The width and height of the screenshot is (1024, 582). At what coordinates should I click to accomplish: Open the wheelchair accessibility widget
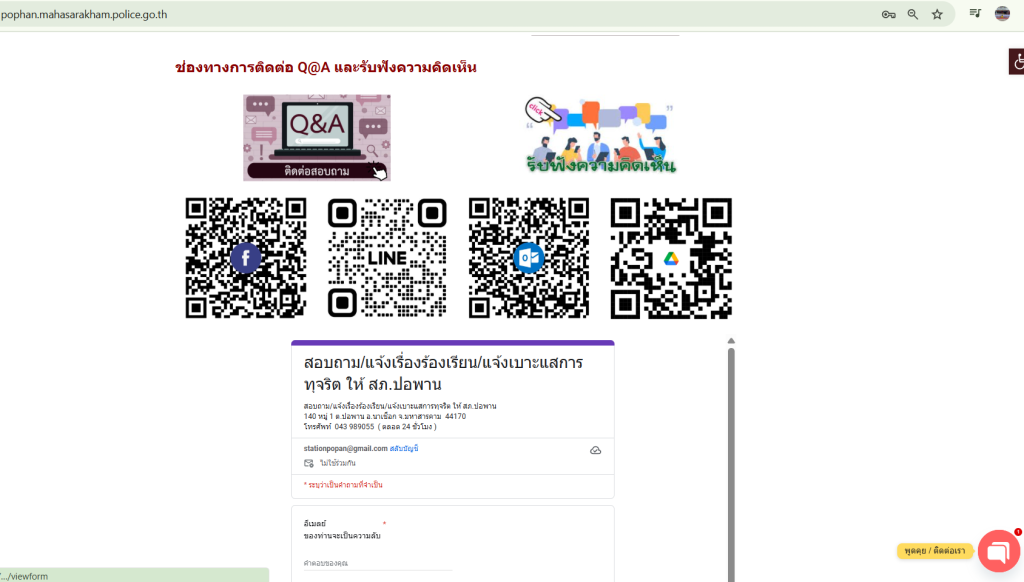(x=1017, y=62)
